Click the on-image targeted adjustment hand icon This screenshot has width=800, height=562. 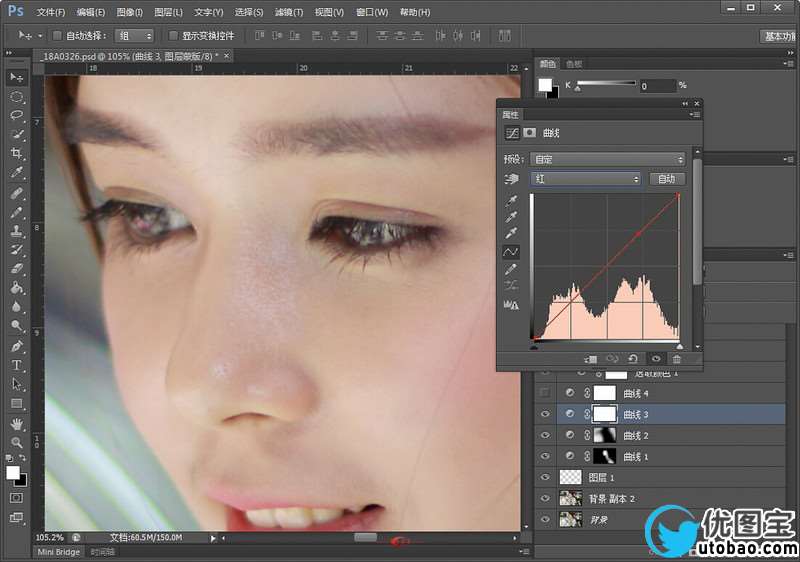[x=511, y=178]
